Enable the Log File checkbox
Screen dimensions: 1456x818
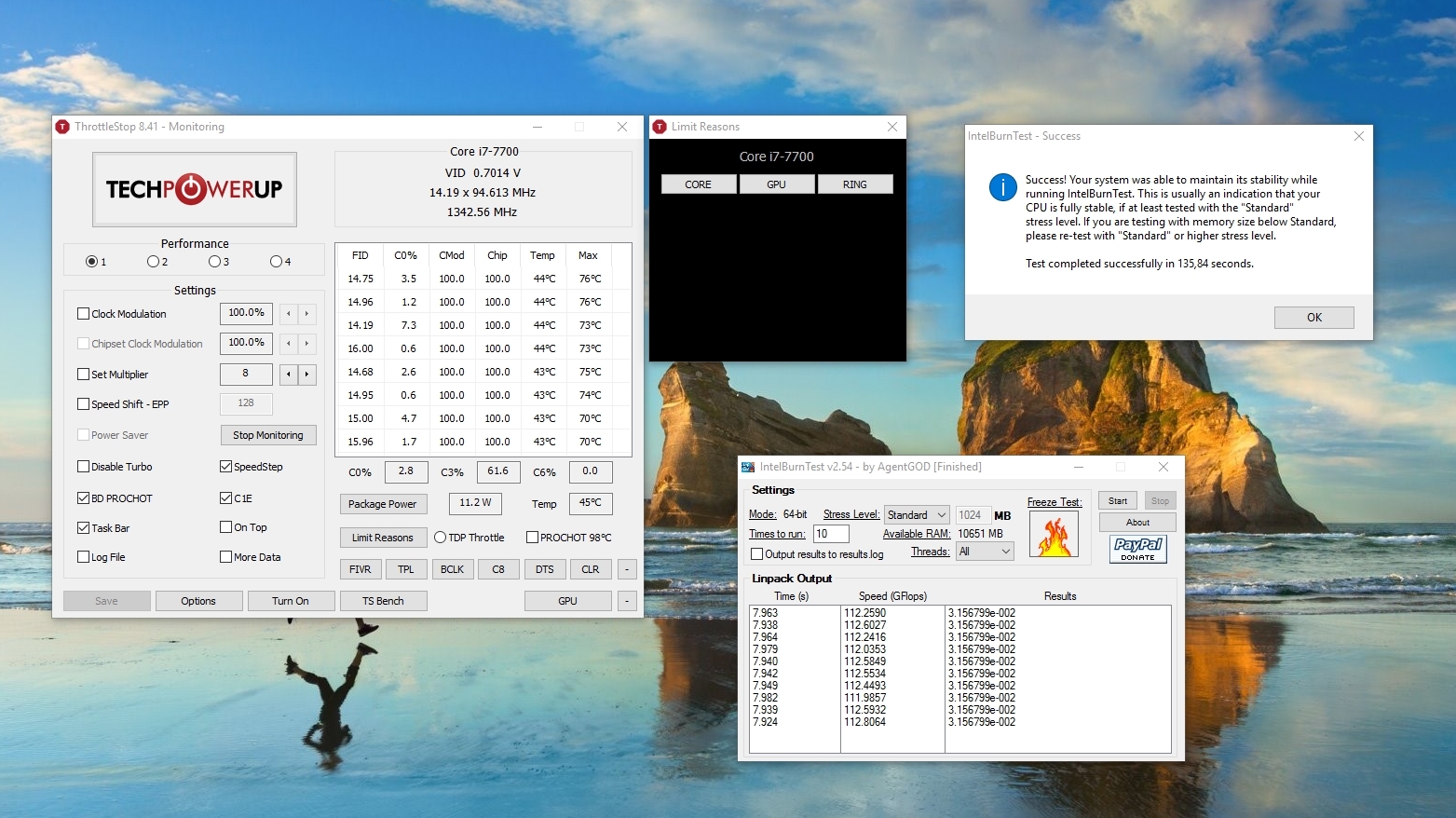83,557
